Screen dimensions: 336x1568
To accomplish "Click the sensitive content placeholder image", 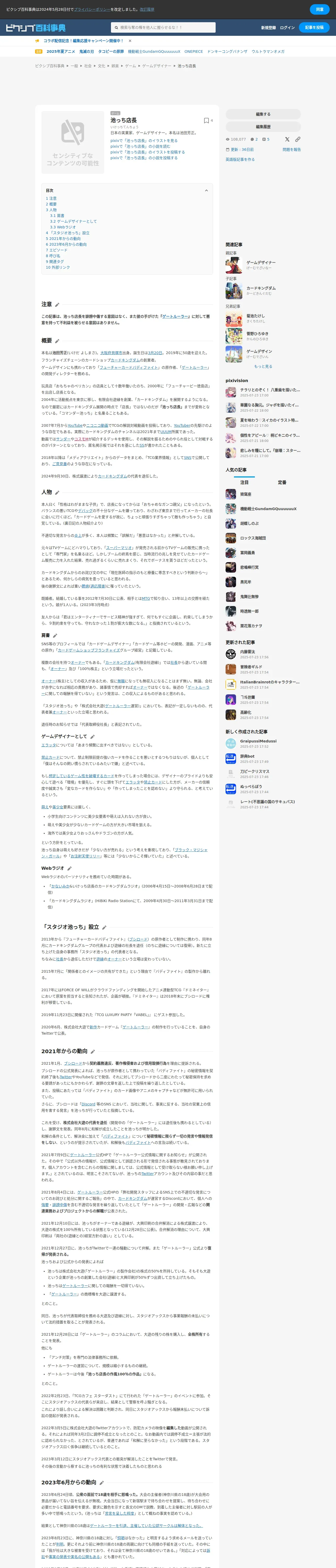I will coord(72,142).
